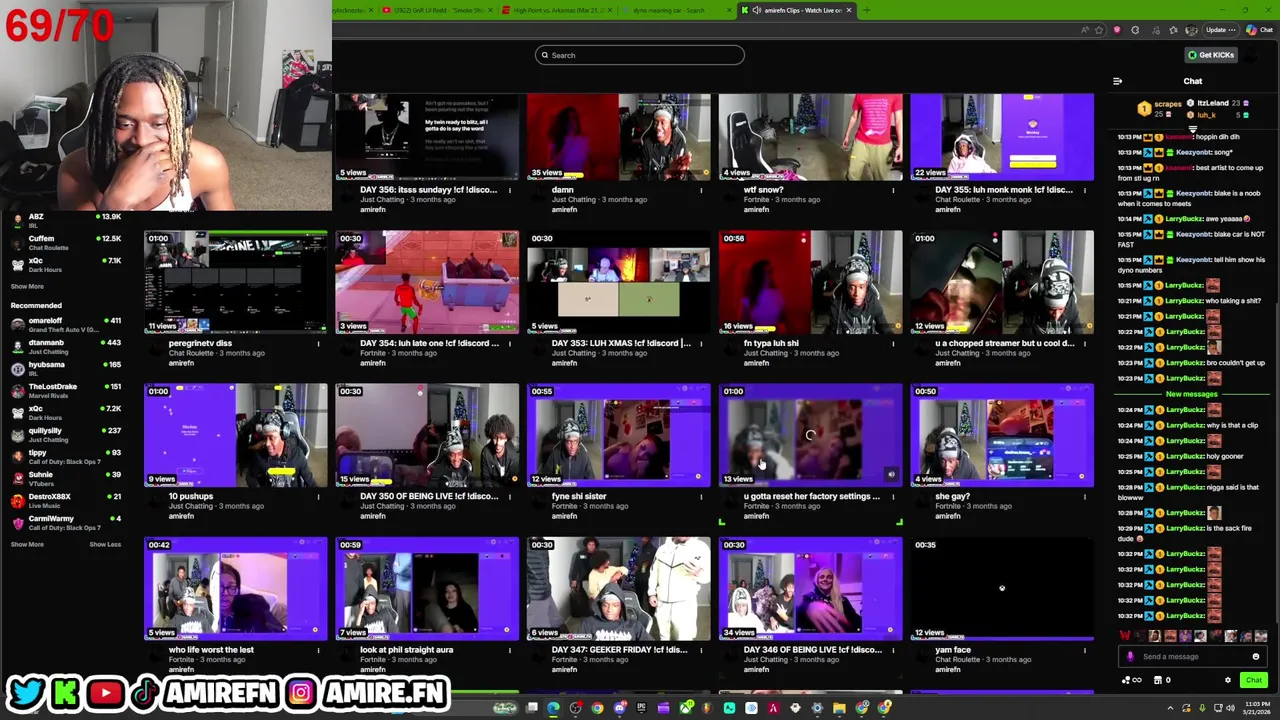Open the Recommended heading in the sidebar
This screenshot has height=720, width=1280.
pyautogui.click(x=35, y=305)
